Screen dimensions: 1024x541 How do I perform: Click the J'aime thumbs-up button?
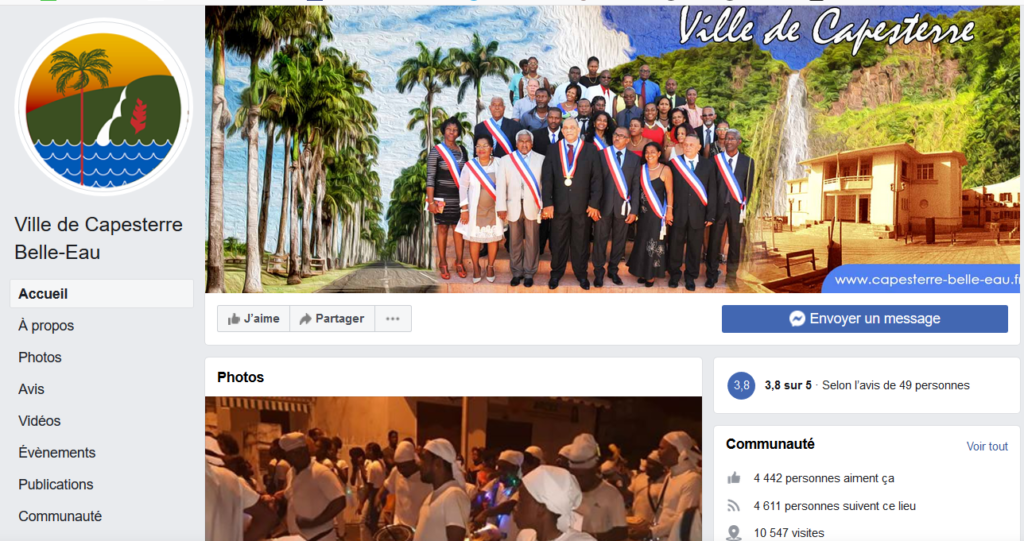[253, 319]
